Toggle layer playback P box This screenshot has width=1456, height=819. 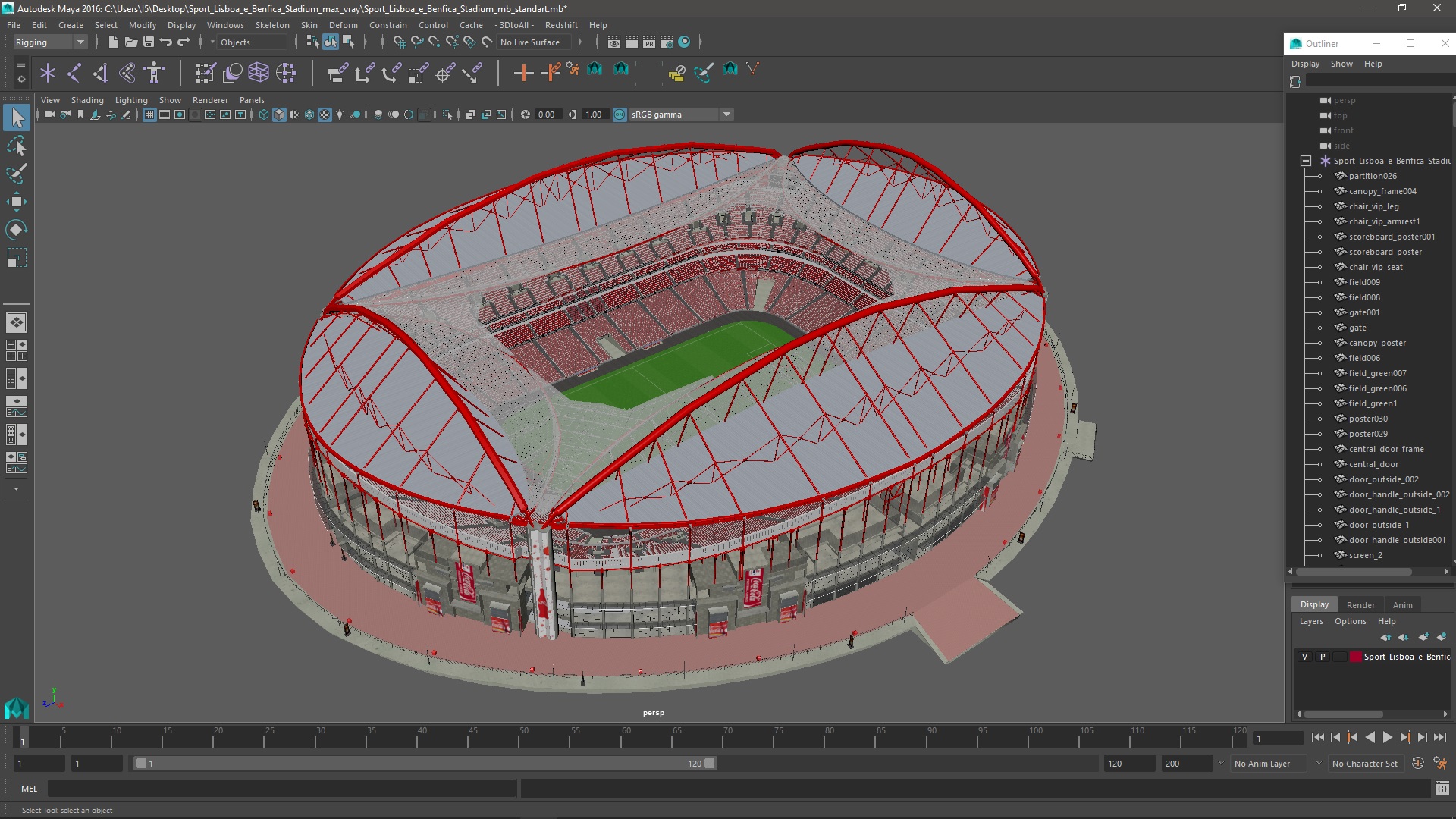1323,657
